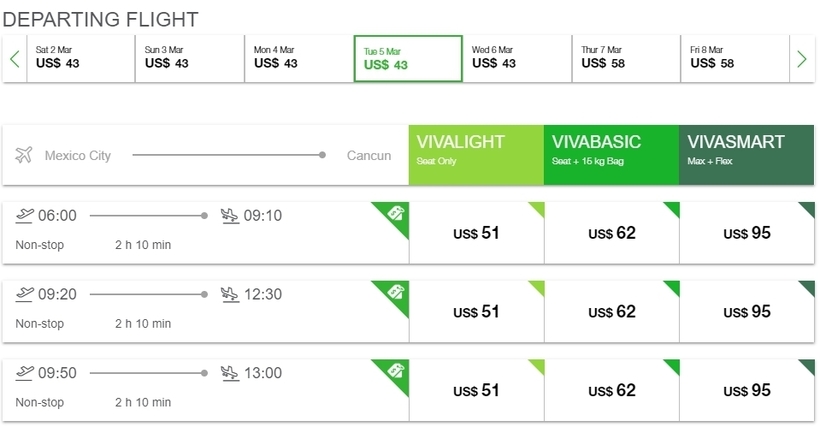This screenshot has width=820, height=427.
Task: Show later dates with right arrow
Action: (x=802, y=59)
